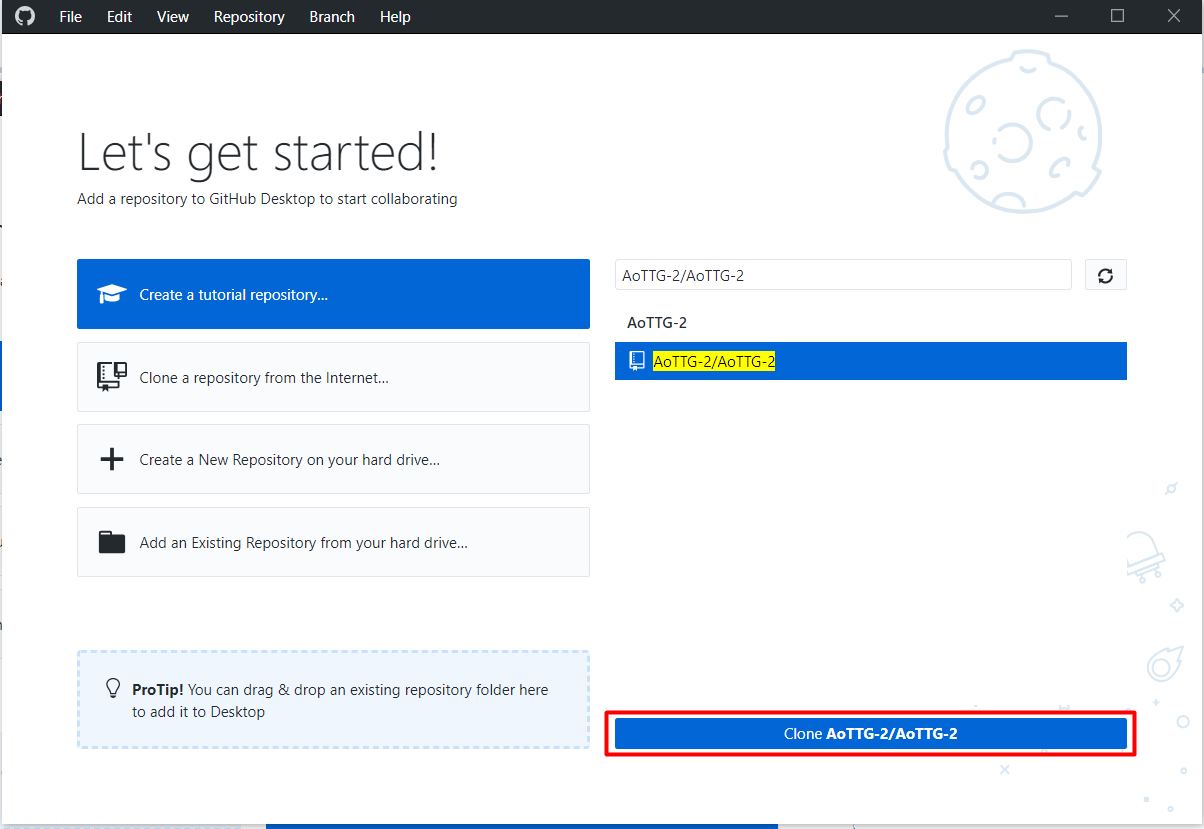1204x829 pixels.
Task: Click the plus icon for new repository
Action: click(111, 459)
